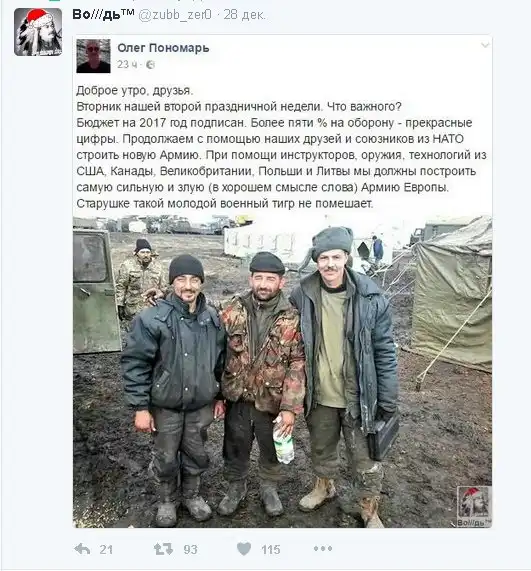
Task: Open the three-dots more options menu
Action: point(323,548)
